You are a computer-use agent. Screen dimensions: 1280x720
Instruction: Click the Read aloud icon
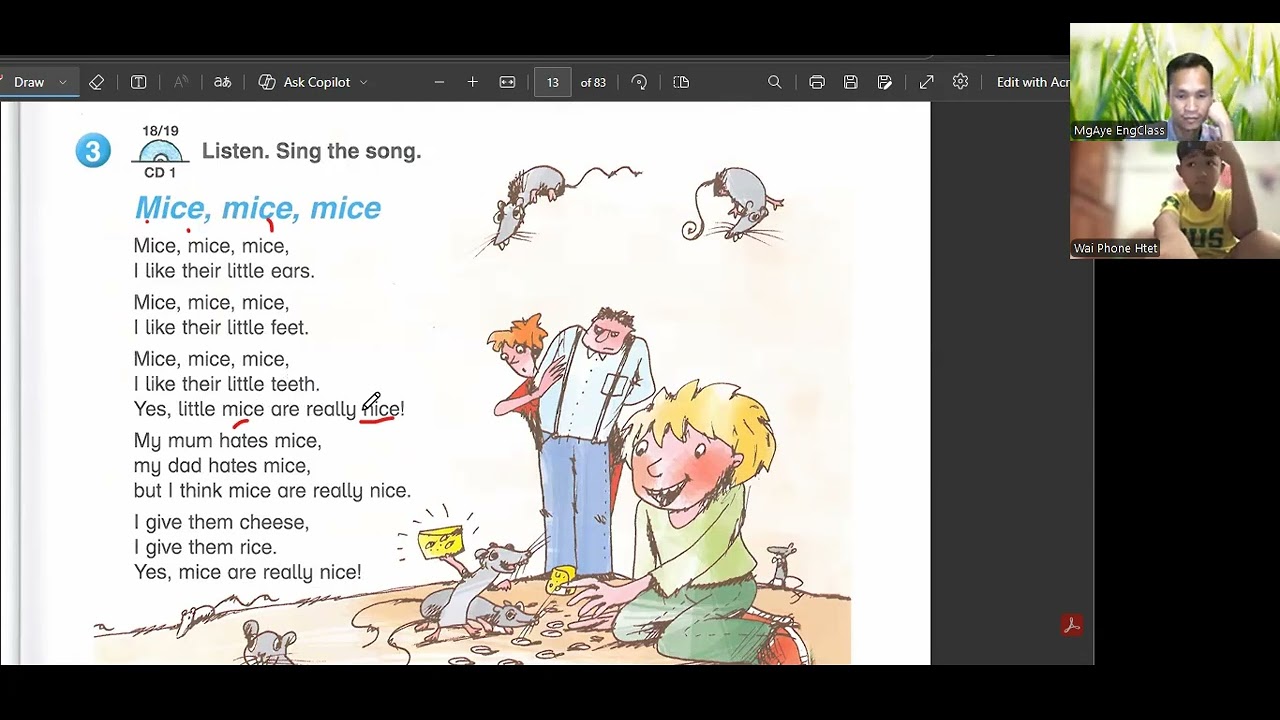(x=181, y=82)
